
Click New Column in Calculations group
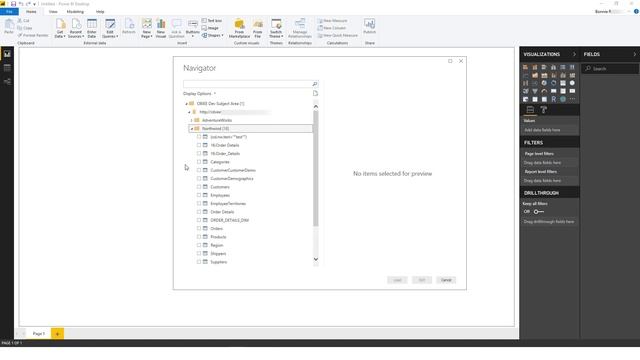(x=332, y=28)
